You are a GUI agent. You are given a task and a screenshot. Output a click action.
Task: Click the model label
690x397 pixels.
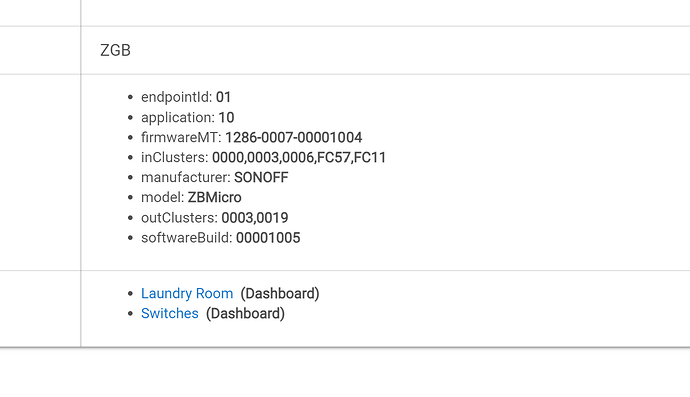click(x=162, y=198)
